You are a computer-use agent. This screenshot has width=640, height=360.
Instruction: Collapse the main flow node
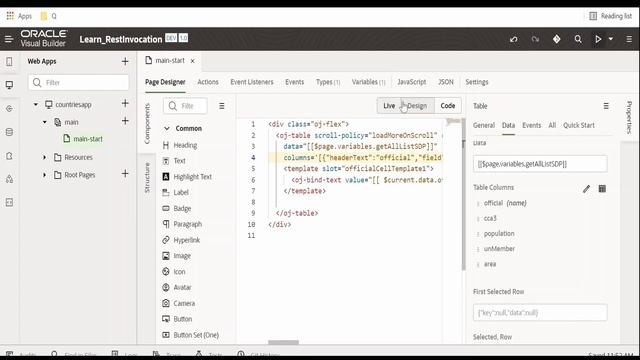click(x=44, y=122)
